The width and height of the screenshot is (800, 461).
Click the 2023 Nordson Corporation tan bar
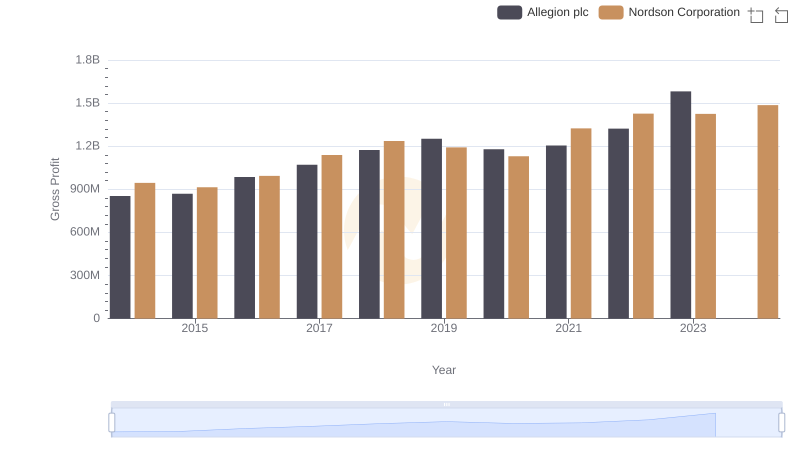click(706, 216)
